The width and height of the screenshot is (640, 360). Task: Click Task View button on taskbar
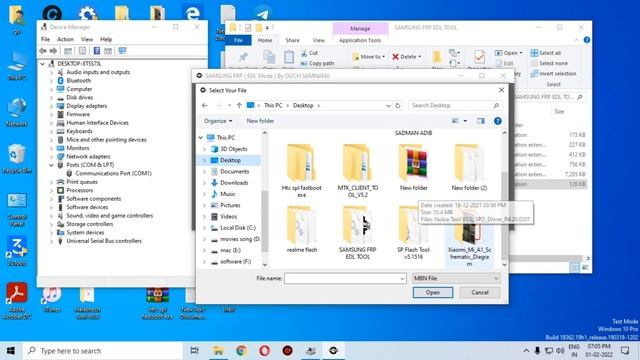(195, 351)
